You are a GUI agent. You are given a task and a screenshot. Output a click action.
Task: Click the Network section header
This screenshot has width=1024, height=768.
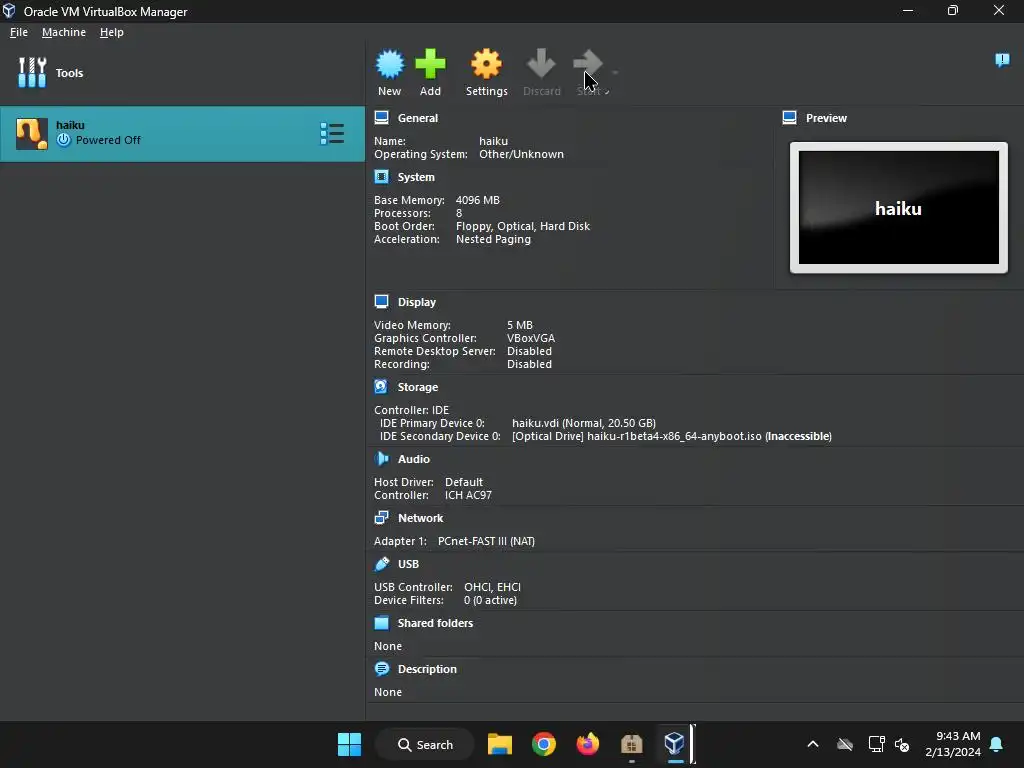point(421,518)
